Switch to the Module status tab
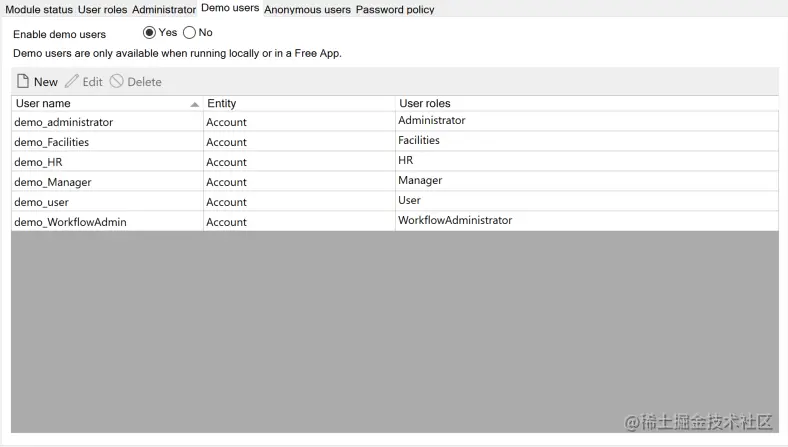The height and width of the screenshot is (447, 788). point(39,10)
